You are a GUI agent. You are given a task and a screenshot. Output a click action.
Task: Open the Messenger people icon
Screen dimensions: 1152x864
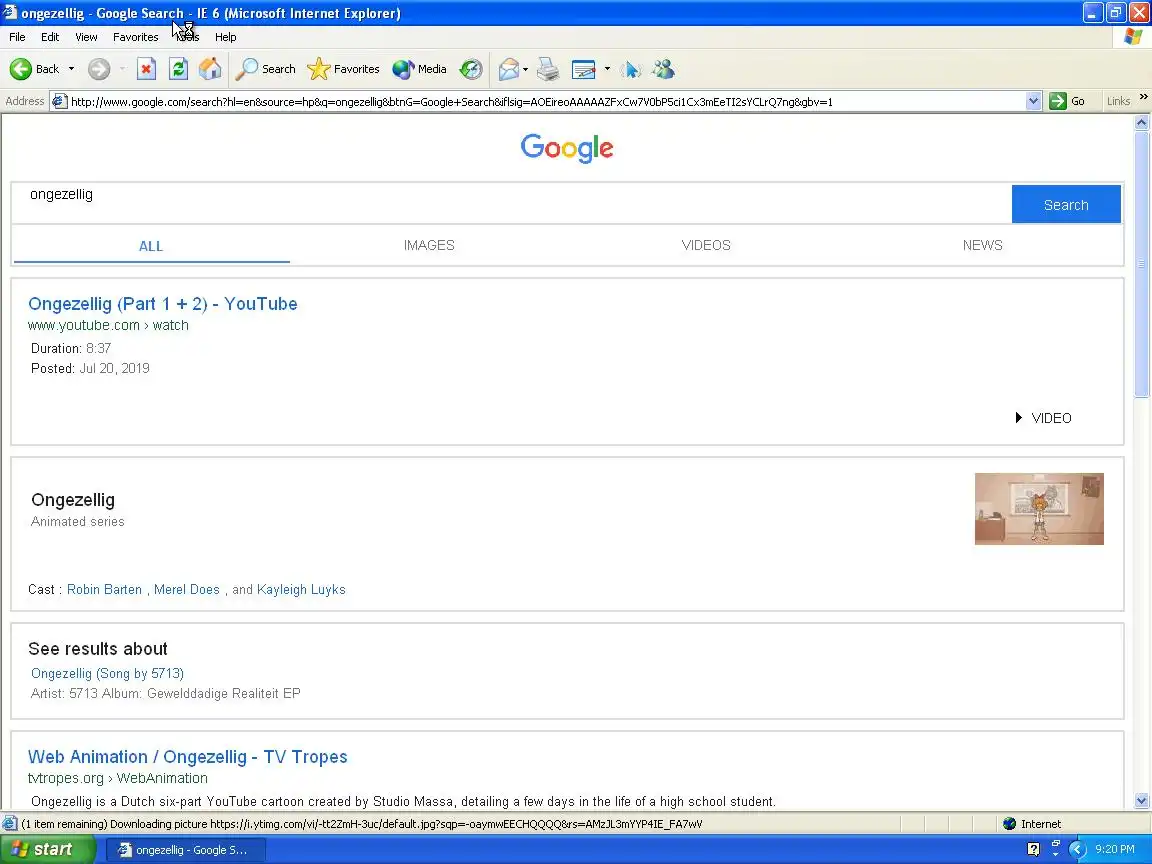click(663, 69)
